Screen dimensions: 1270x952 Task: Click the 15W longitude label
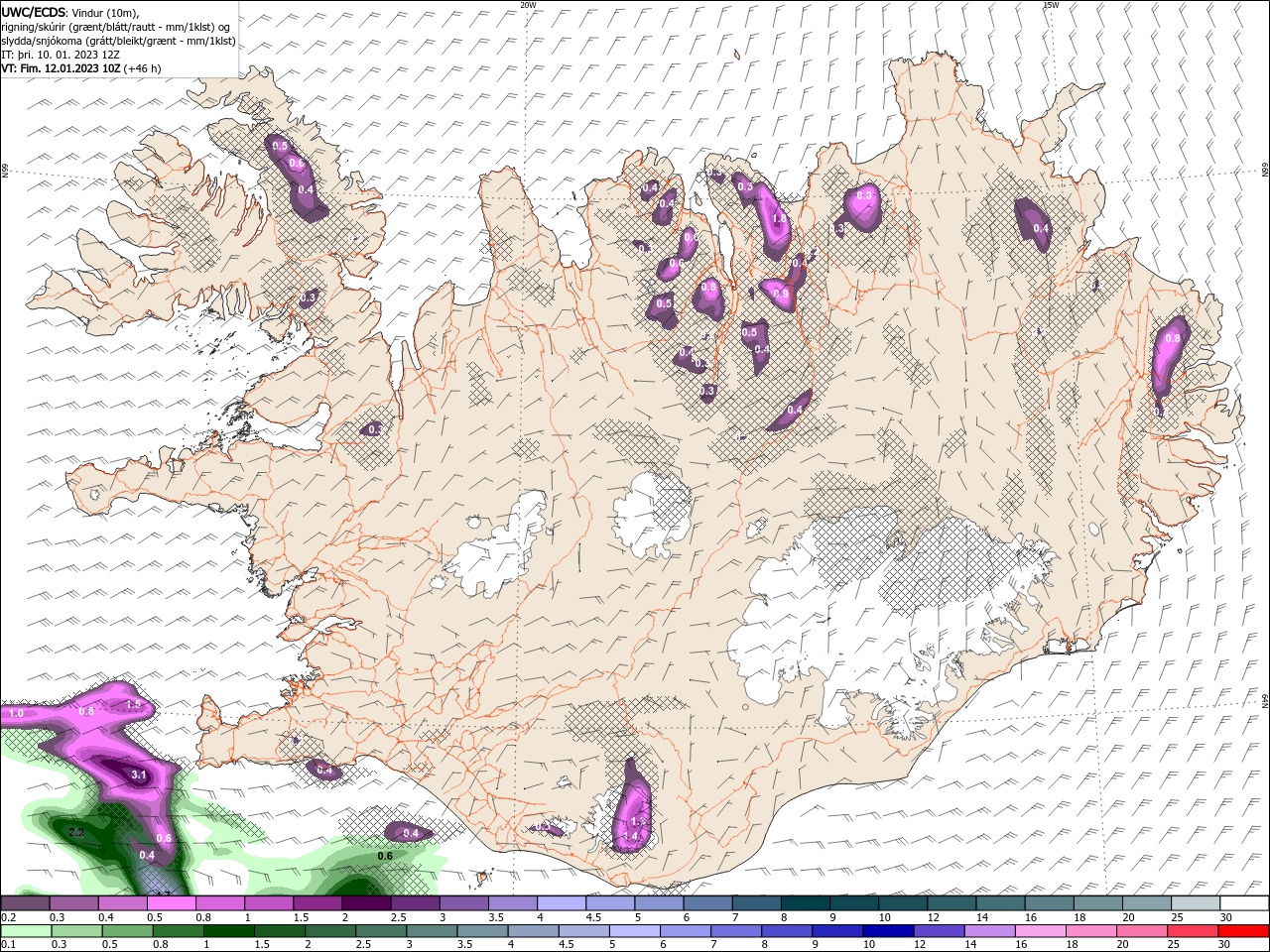pos(1051,5)
